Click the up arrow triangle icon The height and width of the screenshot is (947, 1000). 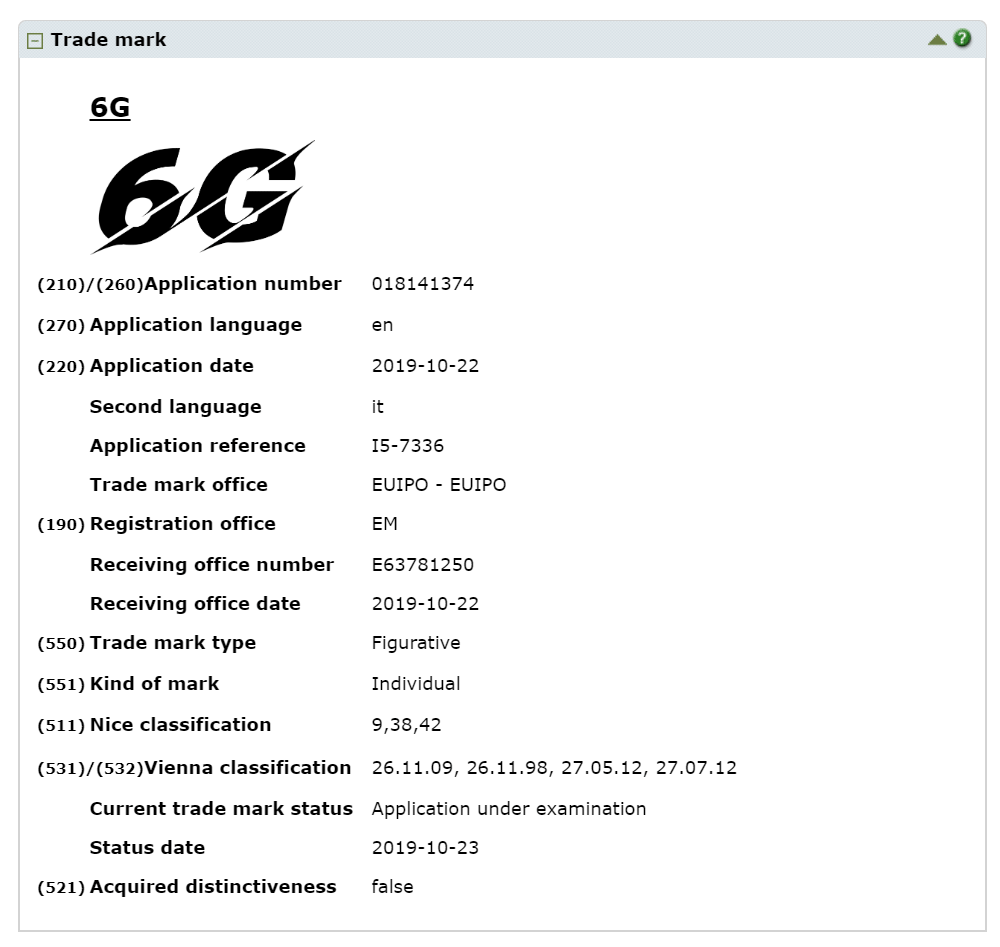tap(936, 40)
